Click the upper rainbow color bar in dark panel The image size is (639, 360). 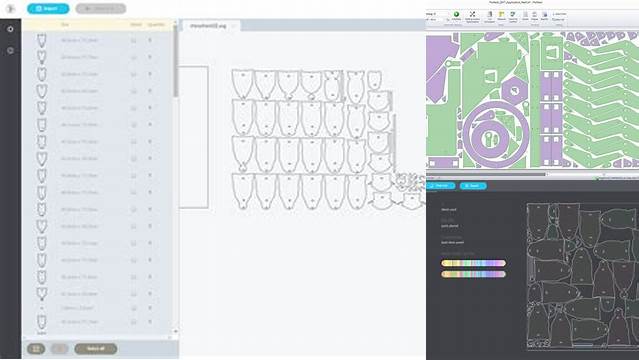click(474, 263)
